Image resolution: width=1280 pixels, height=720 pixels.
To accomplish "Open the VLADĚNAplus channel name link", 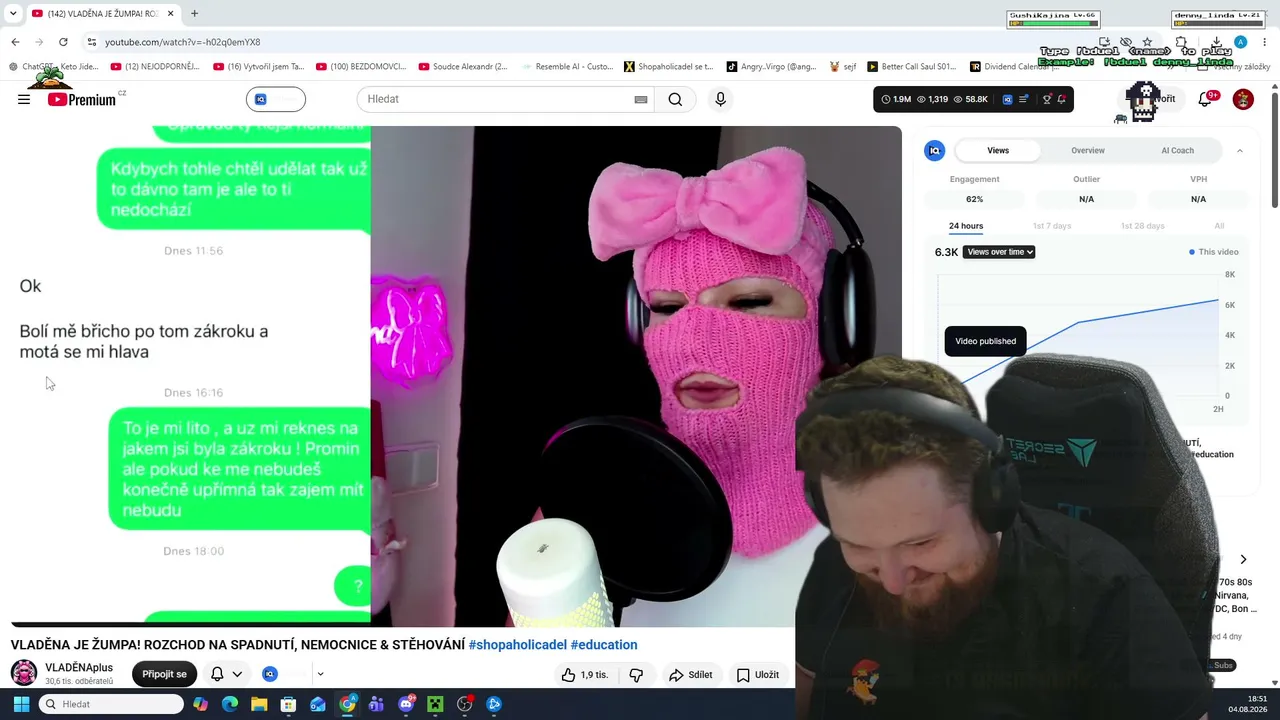I will click(x=79, y=668).
